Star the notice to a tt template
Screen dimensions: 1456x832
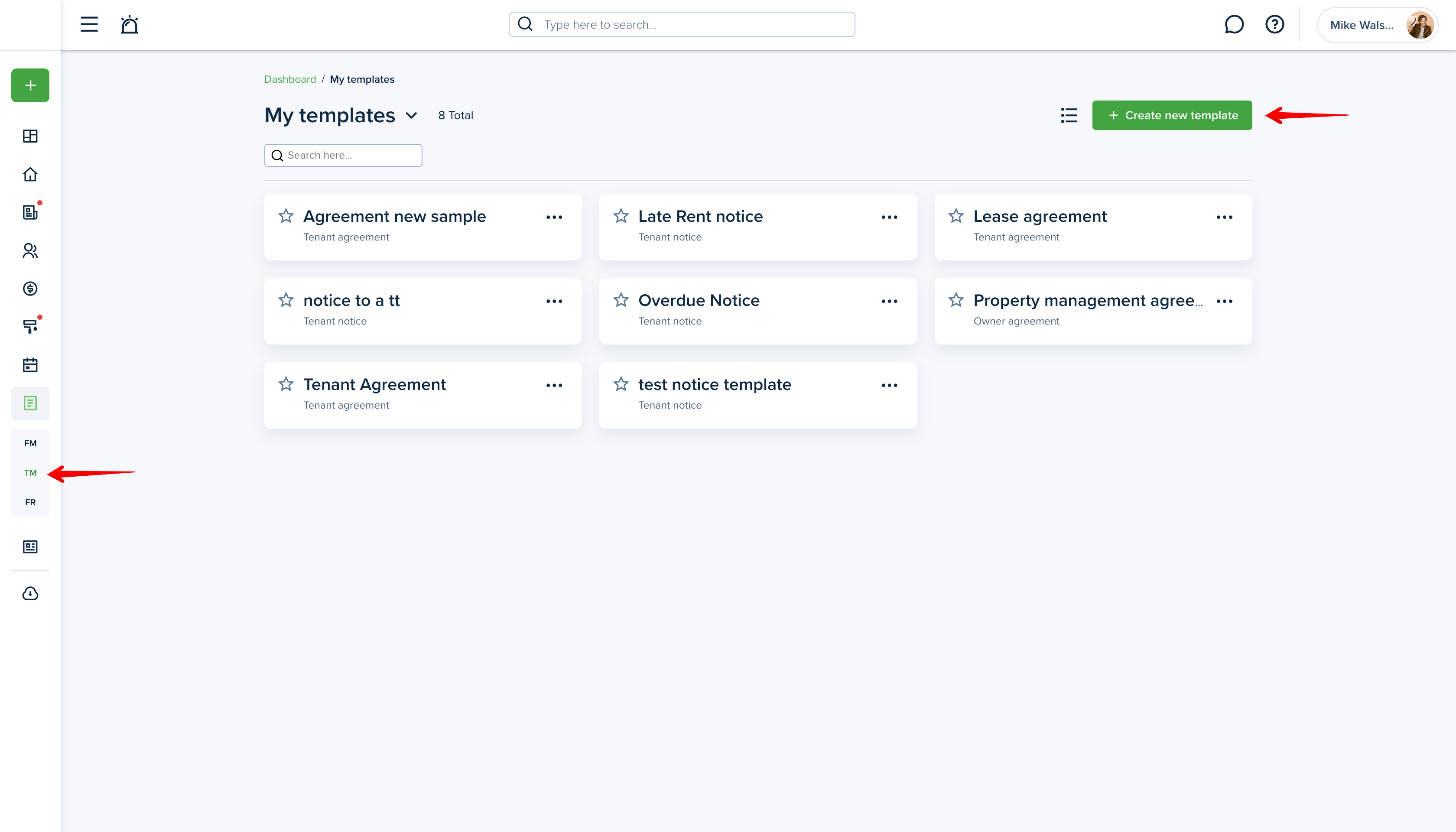pyautogui.click(x=286, y=300)
